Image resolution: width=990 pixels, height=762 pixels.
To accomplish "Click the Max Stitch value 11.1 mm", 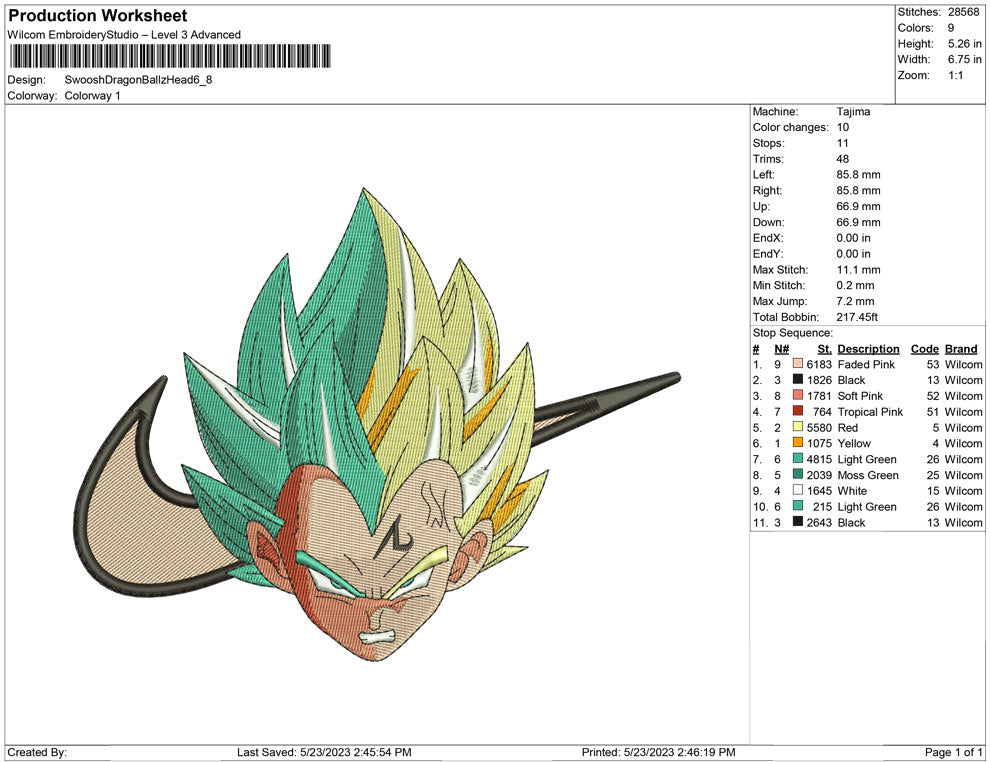I will click(x=858, y=270).
